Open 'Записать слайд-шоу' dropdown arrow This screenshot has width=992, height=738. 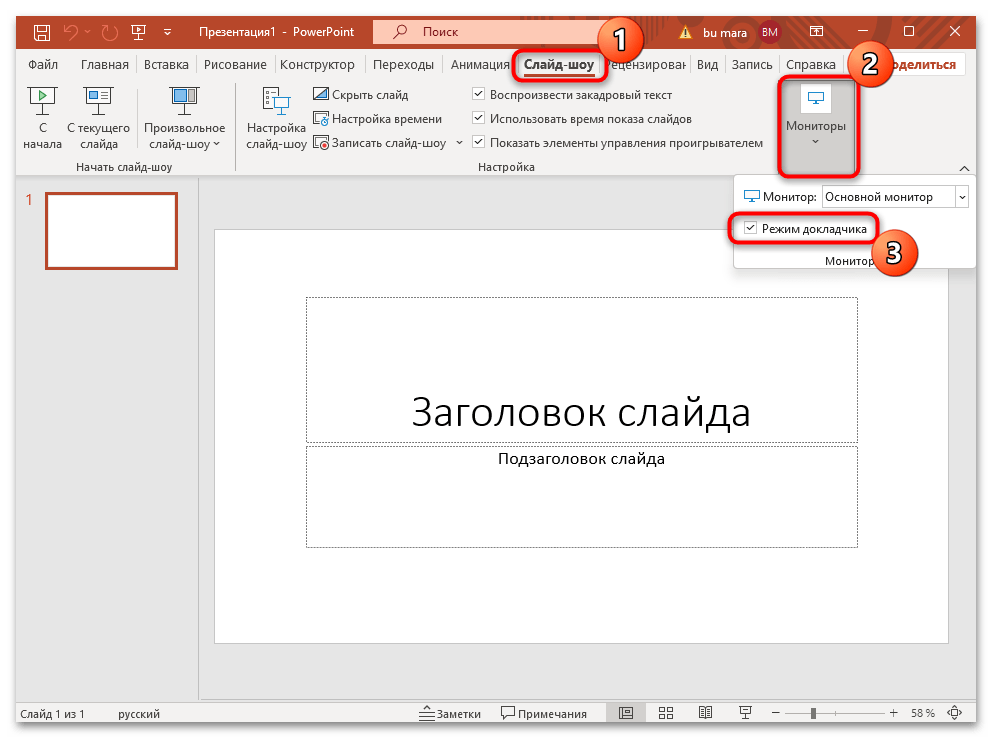[459, 142]
